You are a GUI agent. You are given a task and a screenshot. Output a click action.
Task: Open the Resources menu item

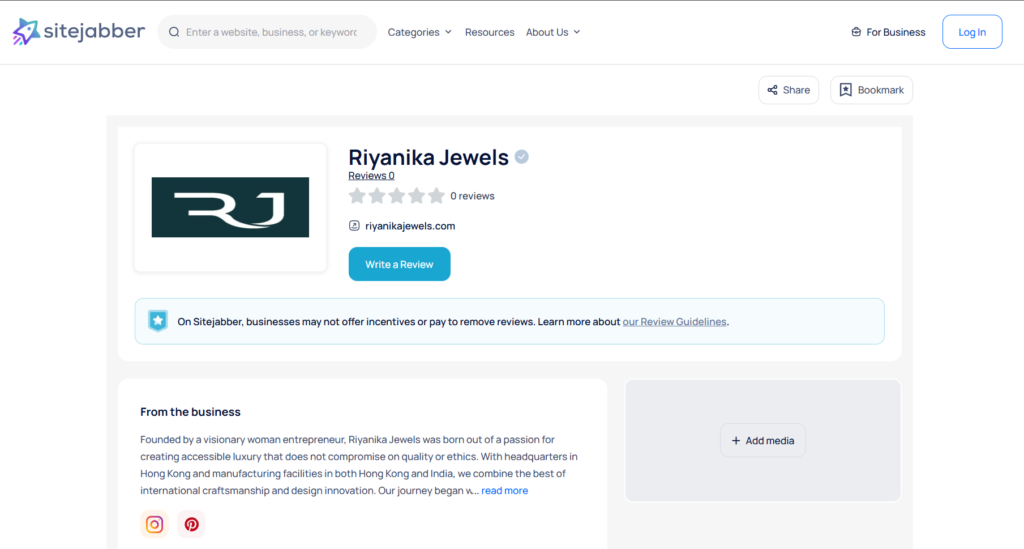click(x=489, y=32)
